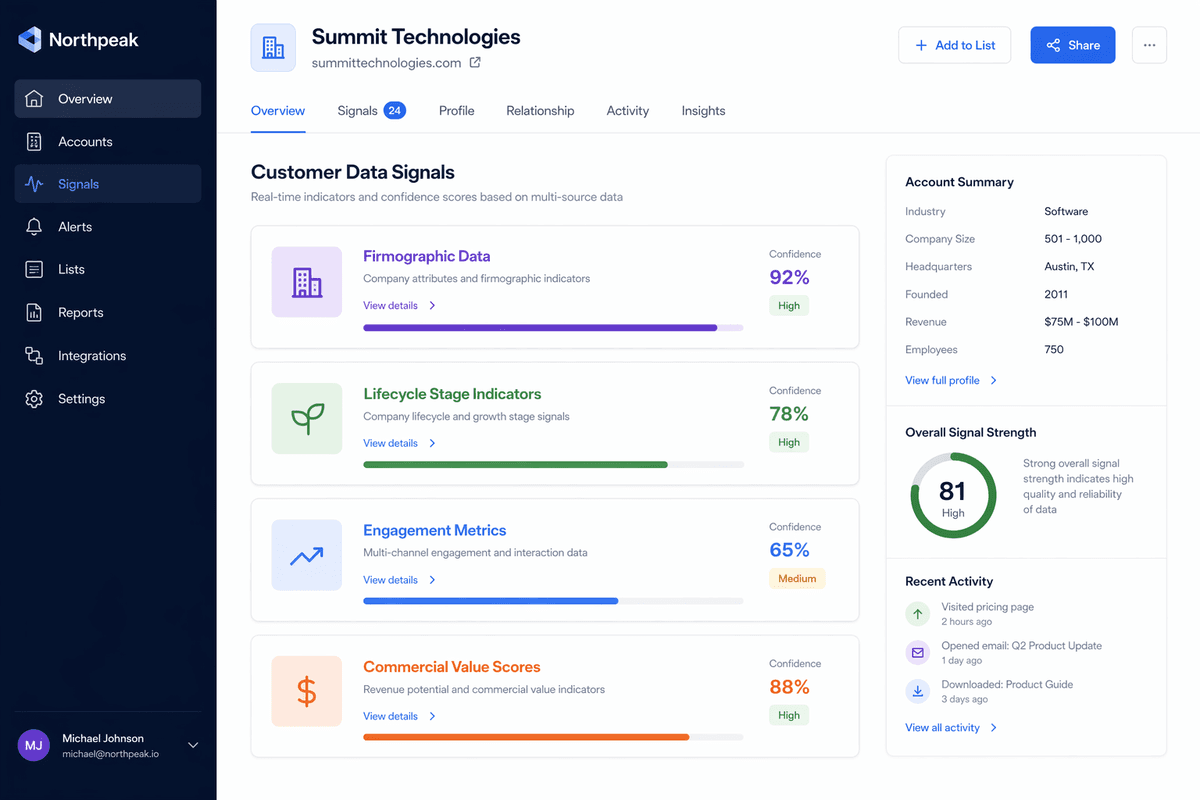Click the Medium confidence badge
This screenshot has height=800, width=1200.
(797, 579)
